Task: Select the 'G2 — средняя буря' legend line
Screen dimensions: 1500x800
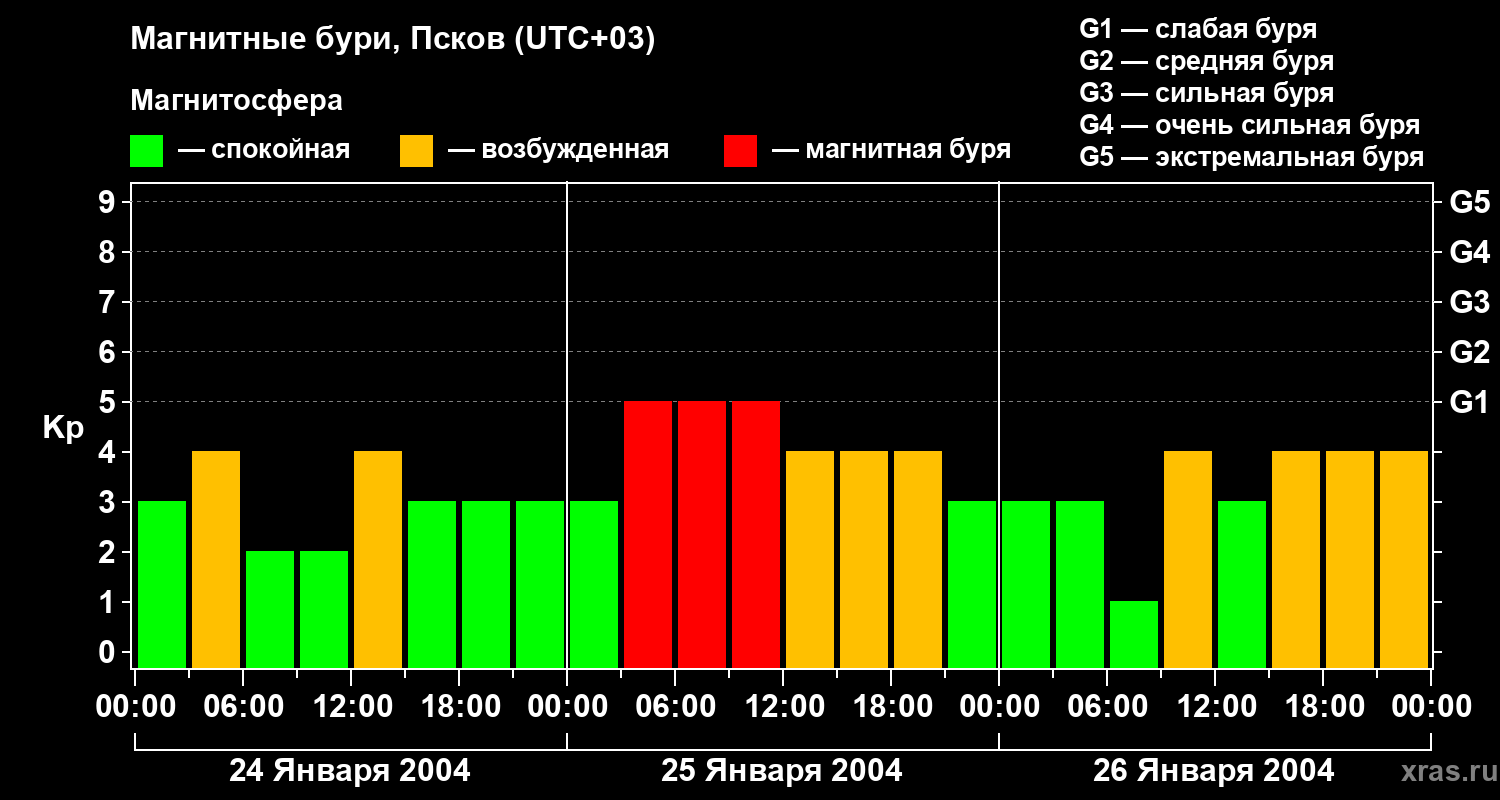Action: [x=1207, y=61]
